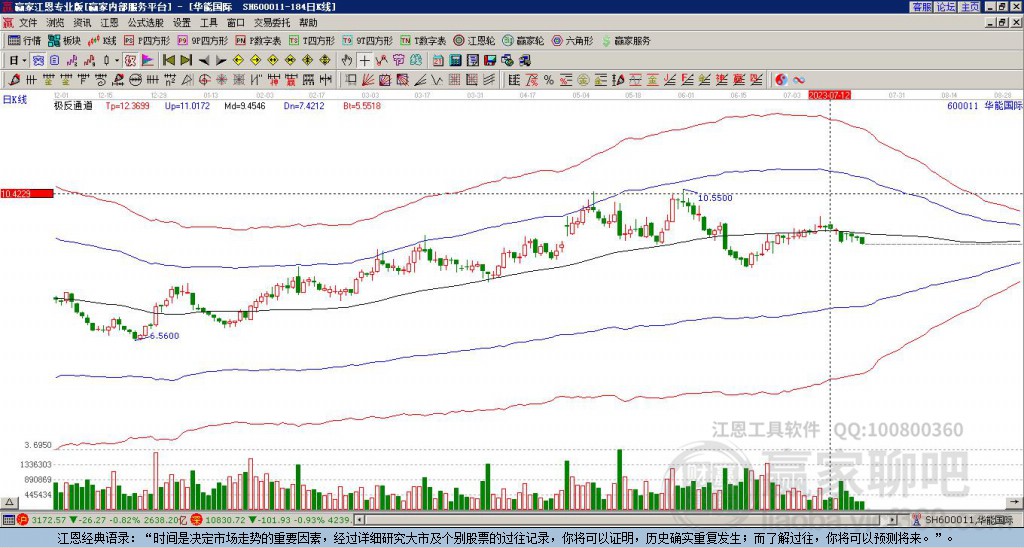
Task: Open the 六角形 tool
Action: pyautogui.click(x=573, y=40)
